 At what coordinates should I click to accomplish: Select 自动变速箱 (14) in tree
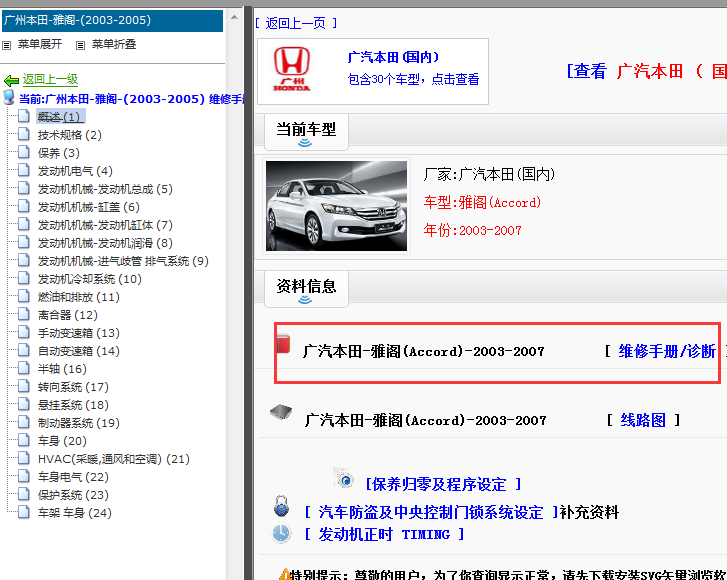tap(79, 351)
